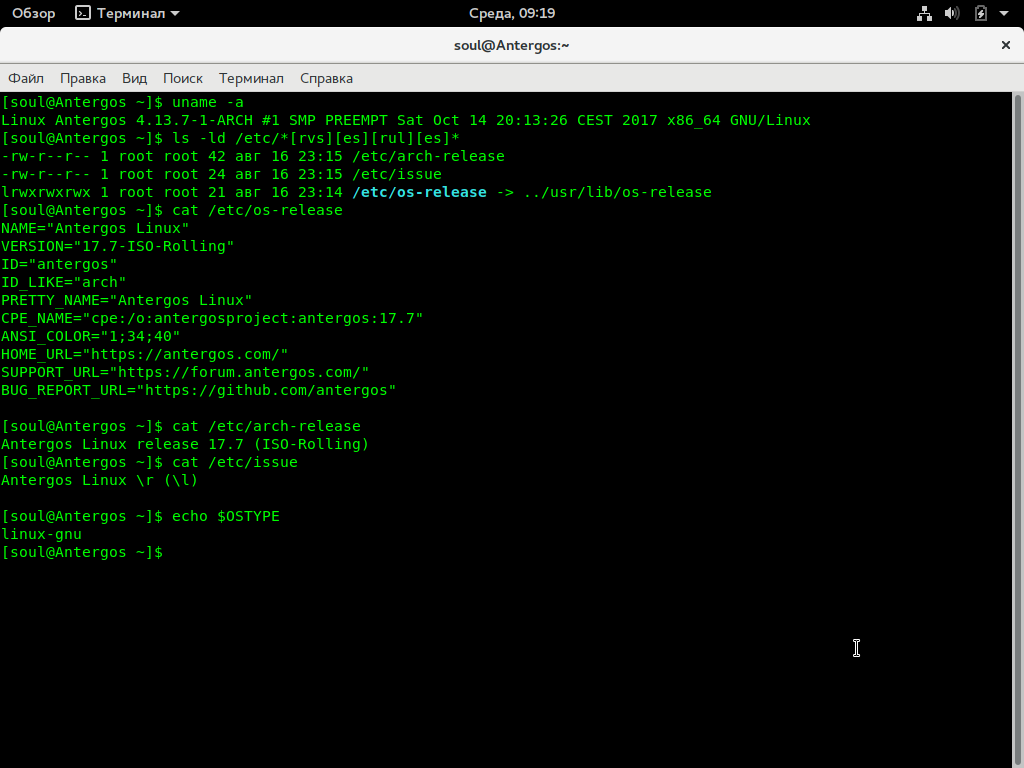Close the soul@Antergos terminal window
The image size is (1024, 768).
pyautogui.click(x=1006, y=45)
